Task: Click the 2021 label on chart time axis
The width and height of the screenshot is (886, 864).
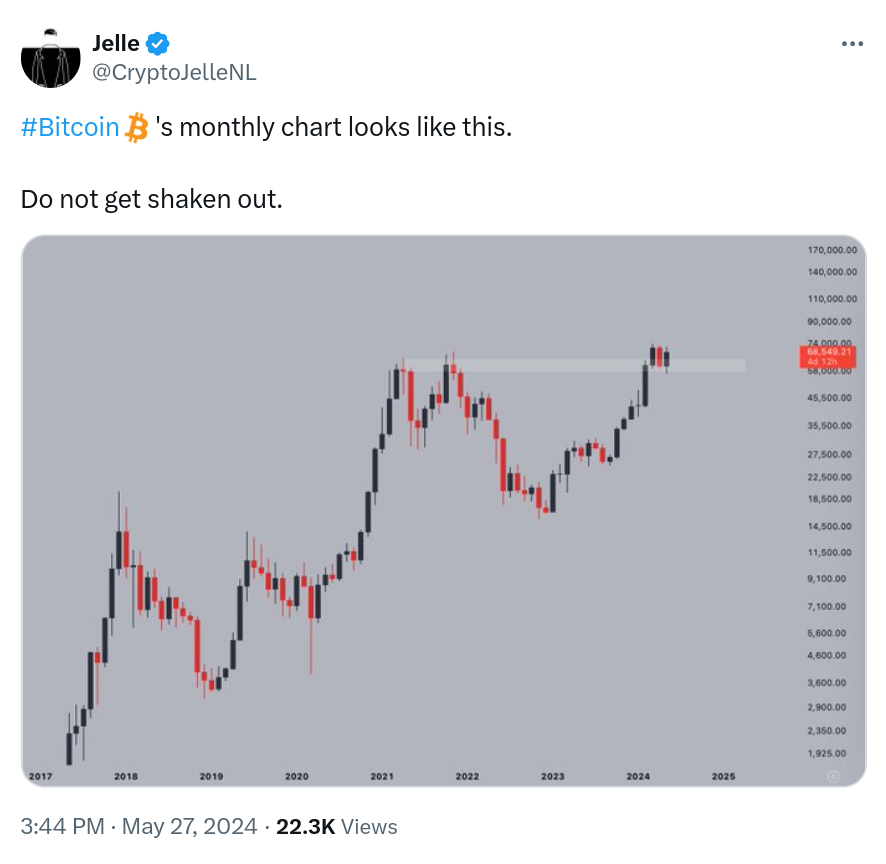Action: pos(382,776)
